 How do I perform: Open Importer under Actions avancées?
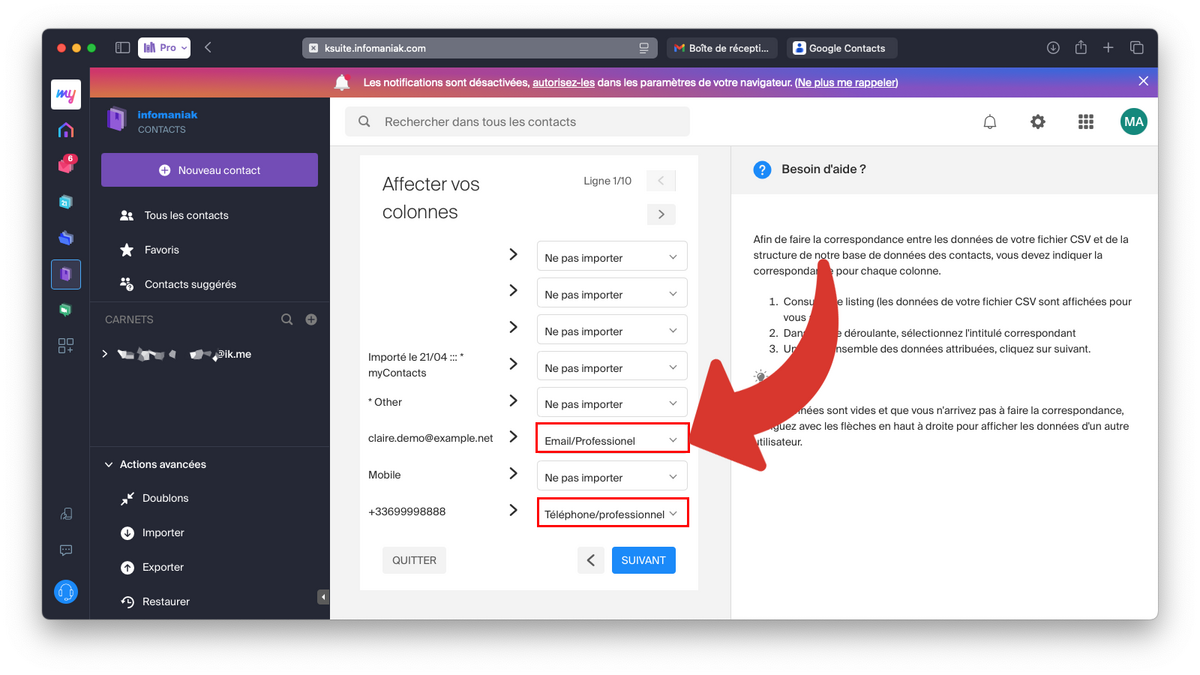[163, 533]
